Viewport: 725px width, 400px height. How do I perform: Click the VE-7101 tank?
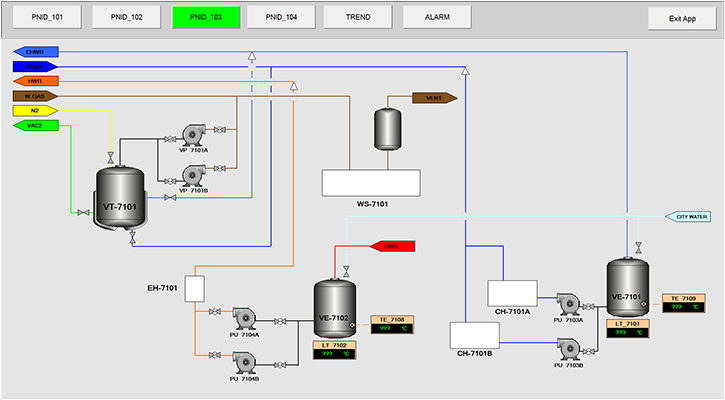(627, 288)
